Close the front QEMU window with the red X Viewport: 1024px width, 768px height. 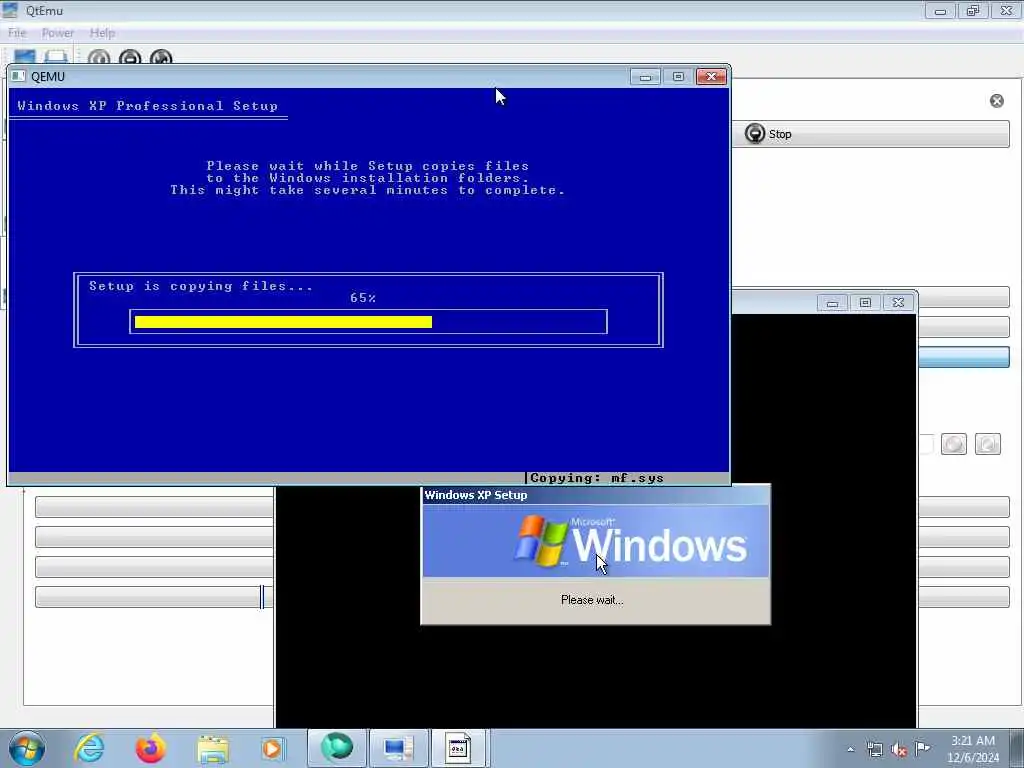tap(711, 77)
